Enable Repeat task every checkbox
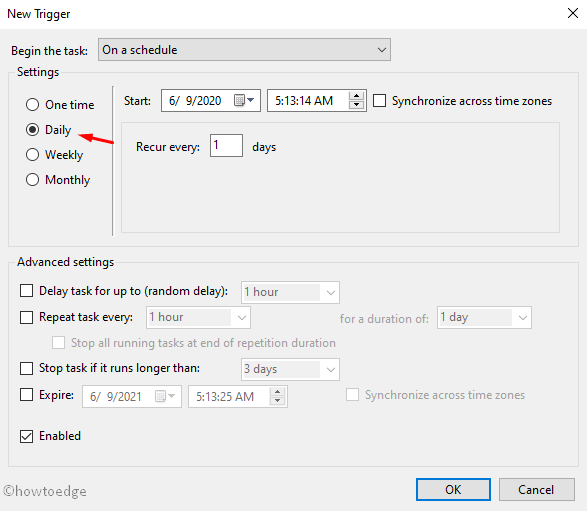 (x=26, y=317)
